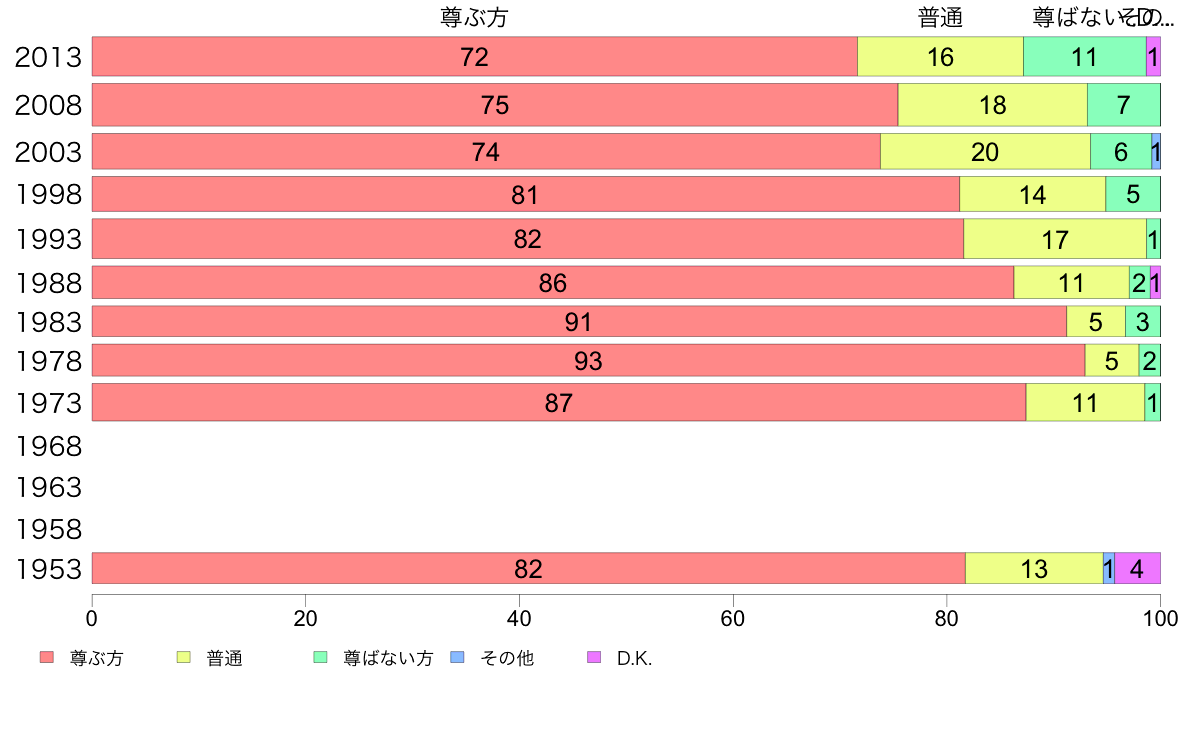1188x736 pixels.
Task: Click the green 尊ばない方 legend swatch
Action: click(x=320, y=657)
